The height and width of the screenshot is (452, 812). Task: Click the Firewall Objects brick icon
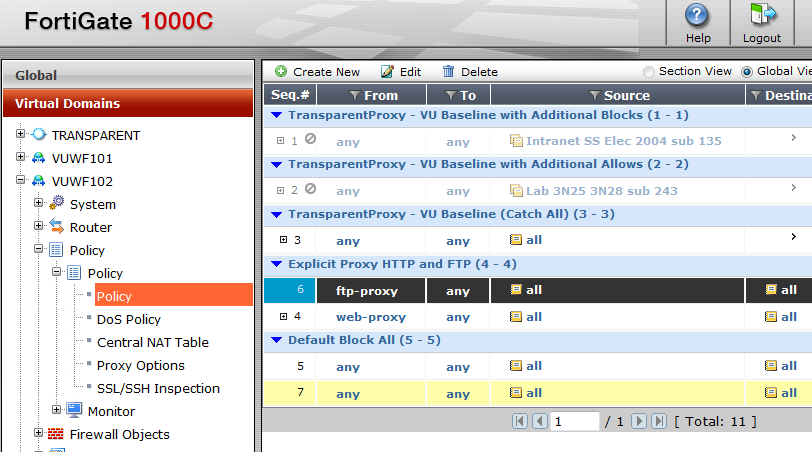(x=56, y=434)
